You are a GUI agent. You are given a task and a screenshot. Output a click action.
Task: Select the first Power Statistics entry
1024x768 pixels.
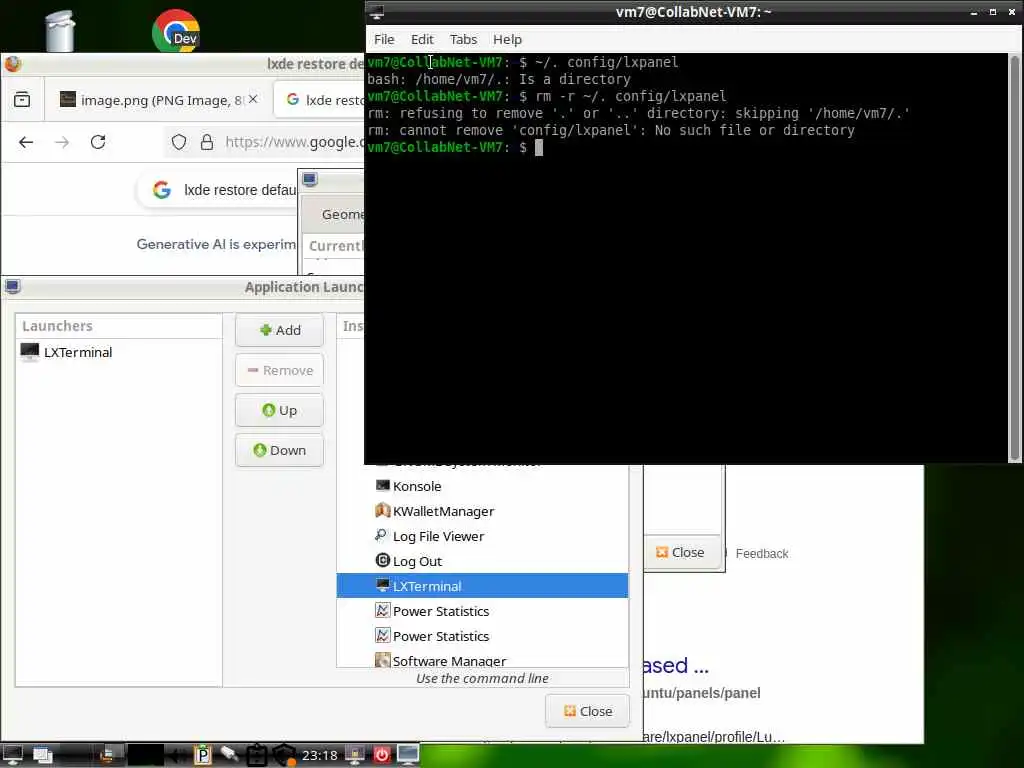(482, 611)
